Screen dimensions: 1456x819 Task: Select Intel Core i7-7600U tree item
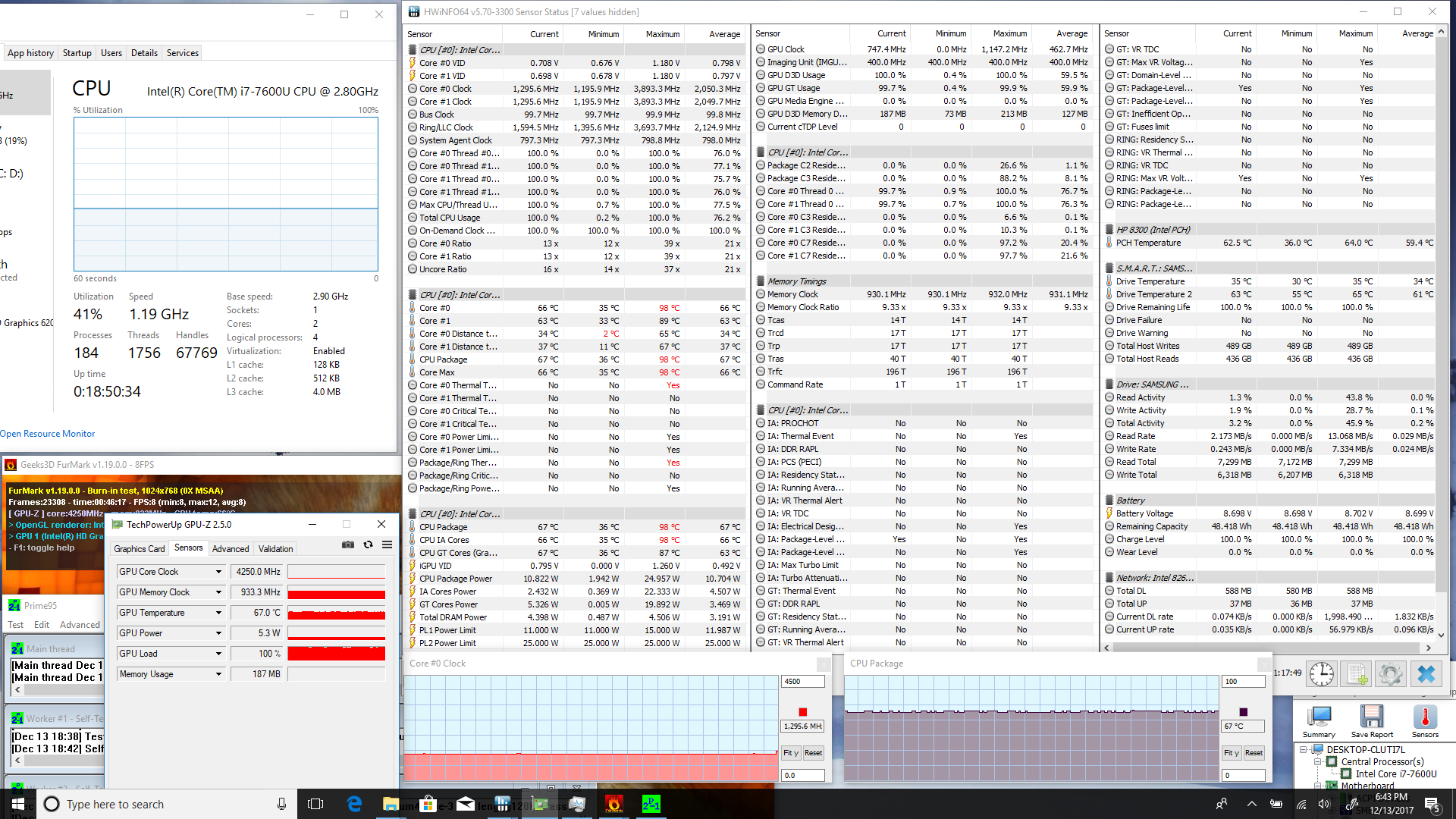point(1395,774)
